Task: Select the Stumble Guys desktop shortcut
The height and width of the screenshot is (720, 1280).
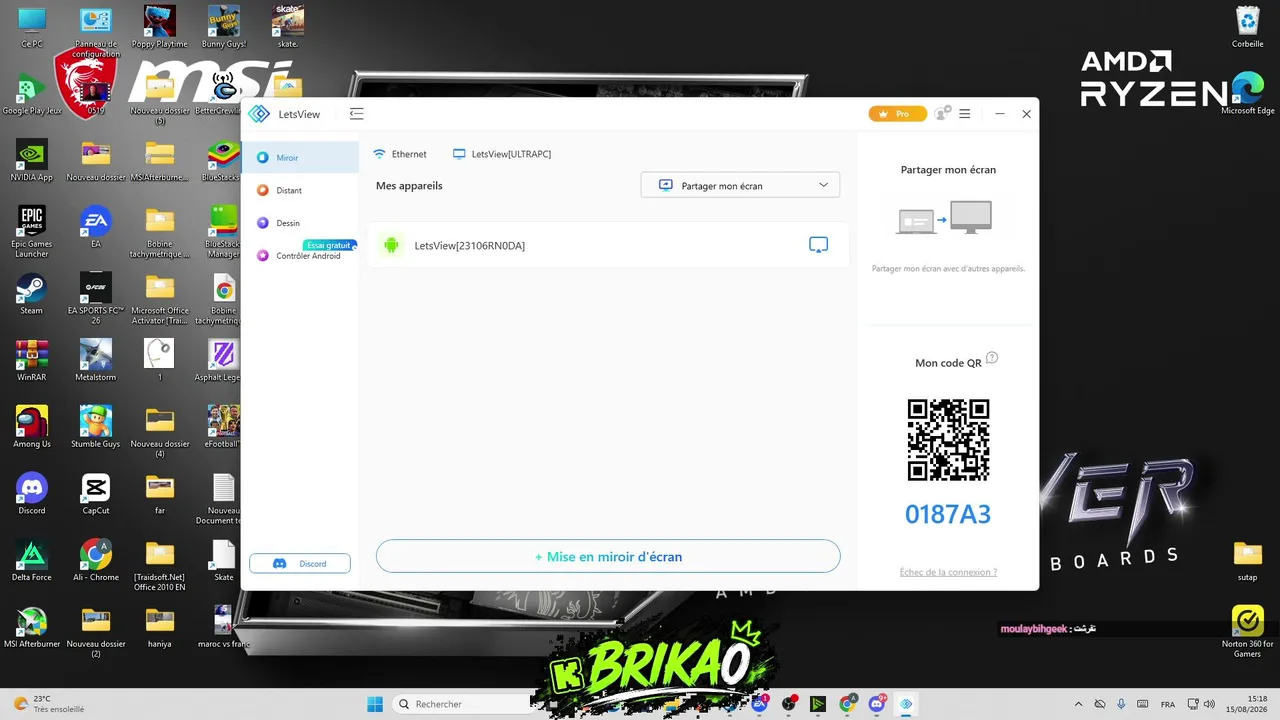Action: point(96,428)
